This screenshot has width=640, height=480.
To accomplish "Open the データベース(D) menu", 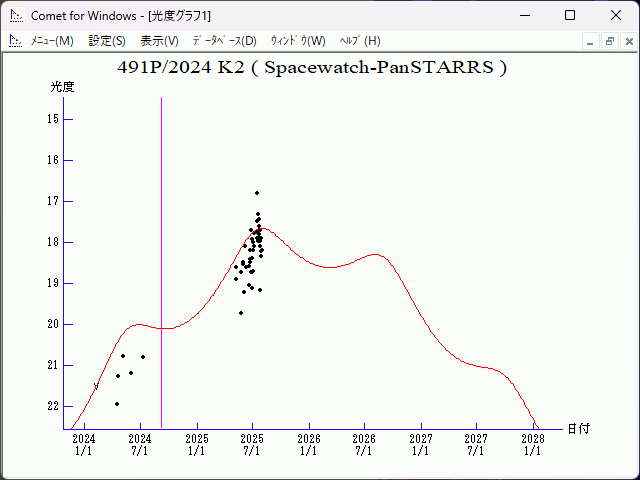I will coord(224,41).
